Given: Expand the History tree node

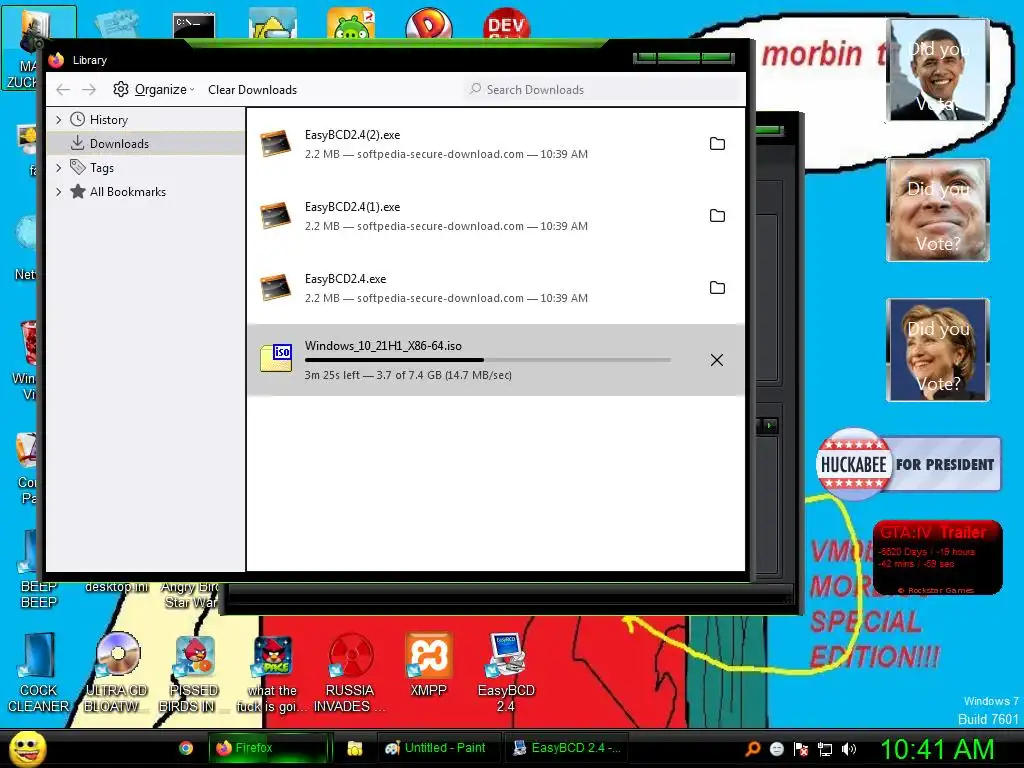Looking at the screenshot, I should click(x=59, y=120).
